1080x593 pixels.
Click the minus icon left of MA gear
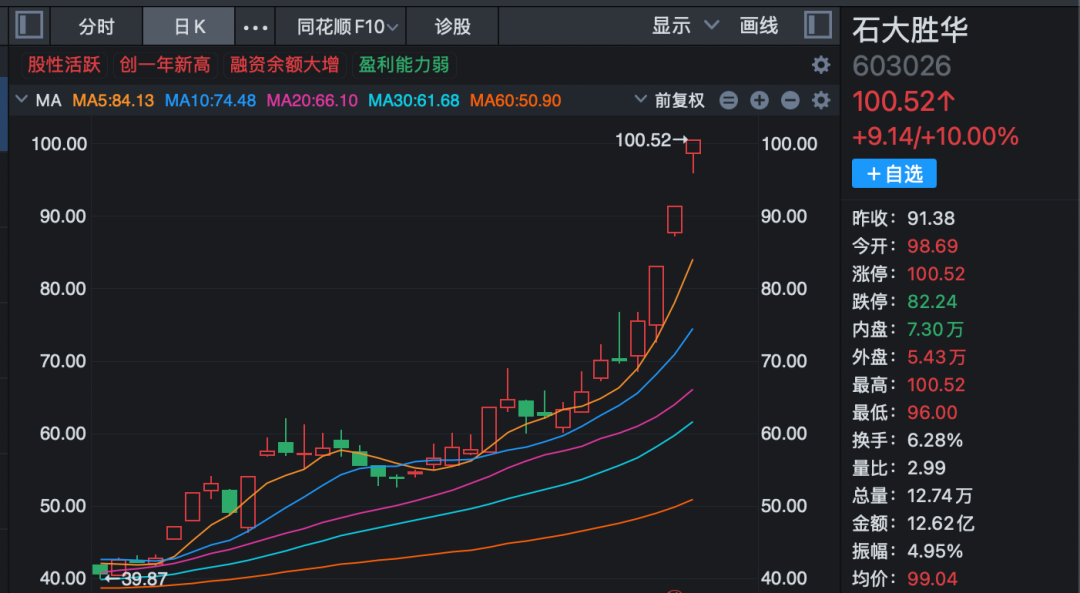[790, 100]
